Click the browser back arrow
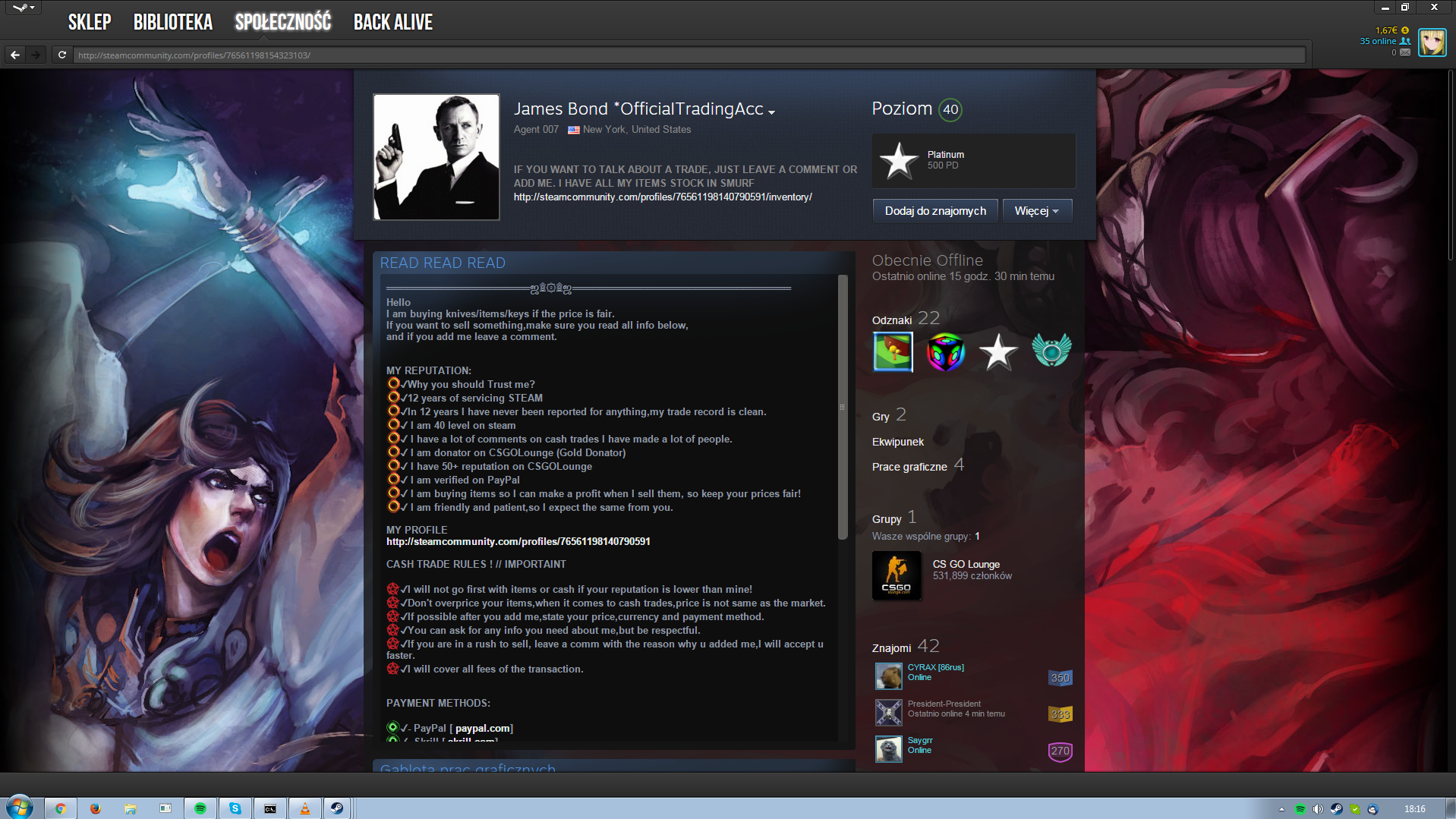The width and height of the screenshot is (1456, 819). [x=15, y=55]
